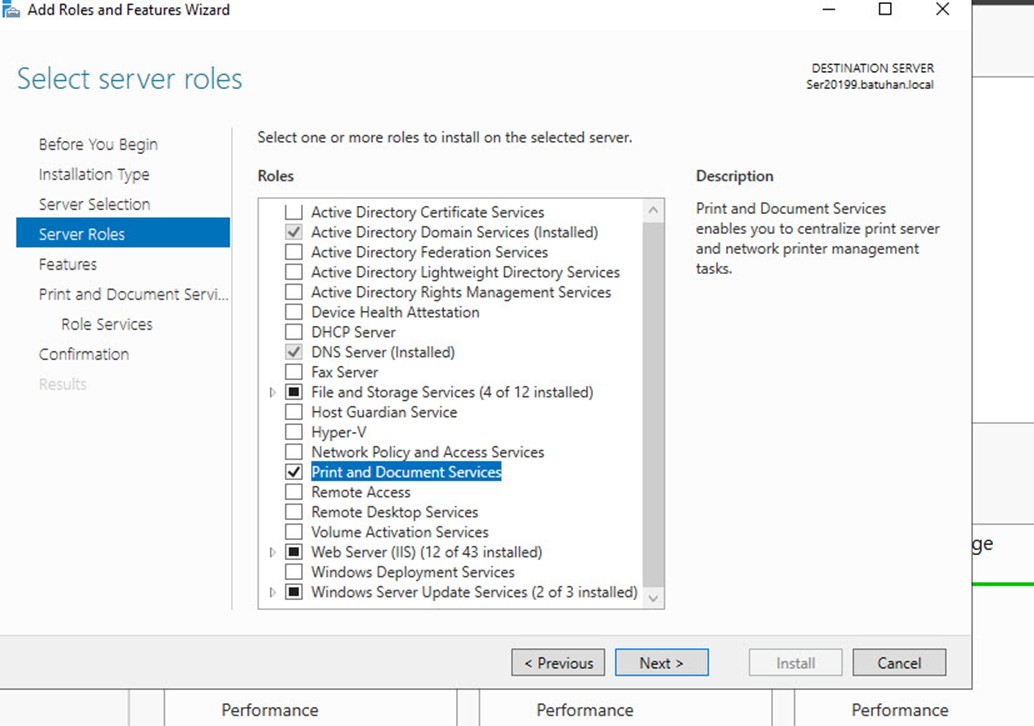Enable Volume Activation Services checkbox
1034x726 pixels.
[x=293, y=531]
